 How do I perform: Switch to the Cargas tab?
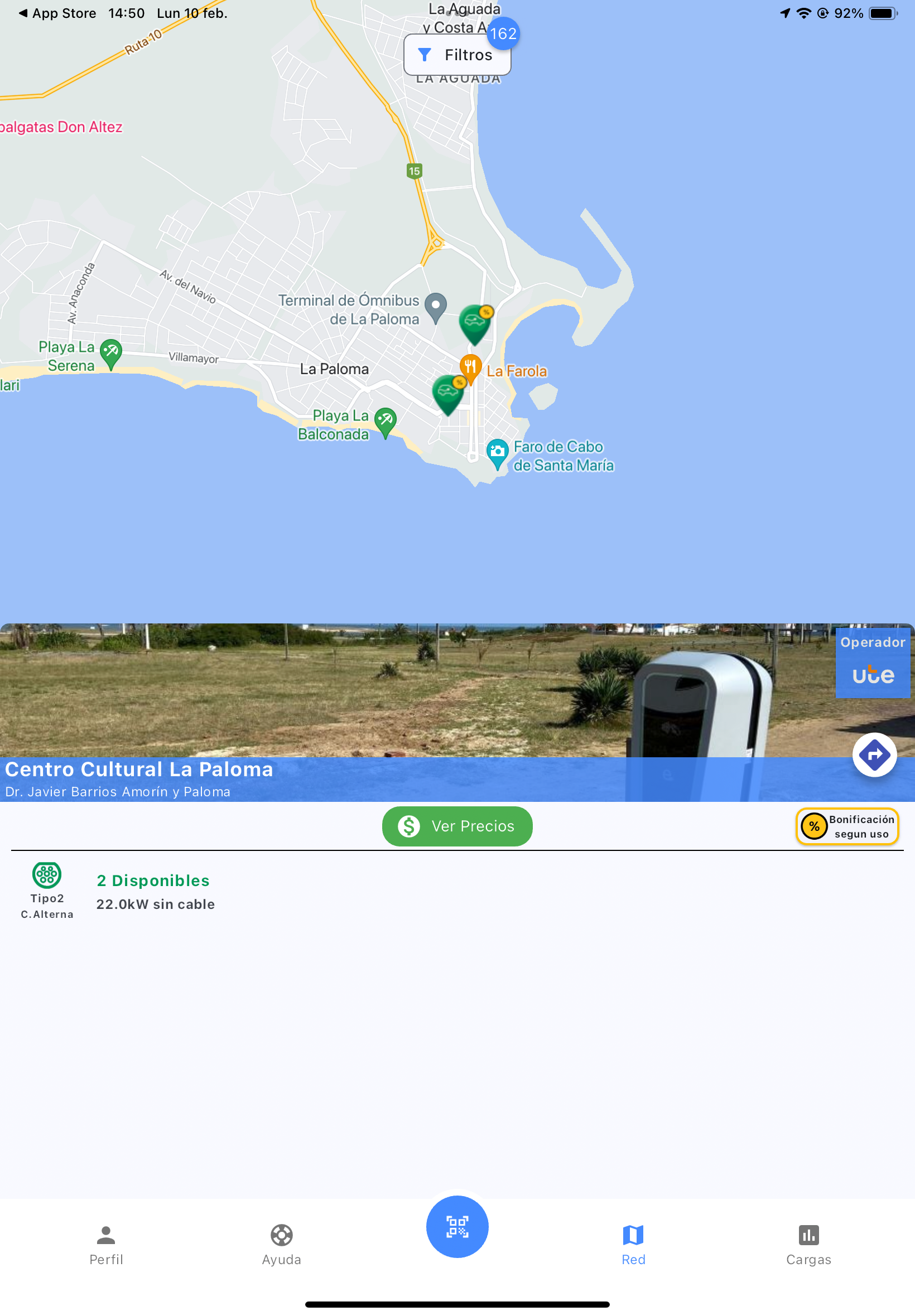(x=808, y=1245)
